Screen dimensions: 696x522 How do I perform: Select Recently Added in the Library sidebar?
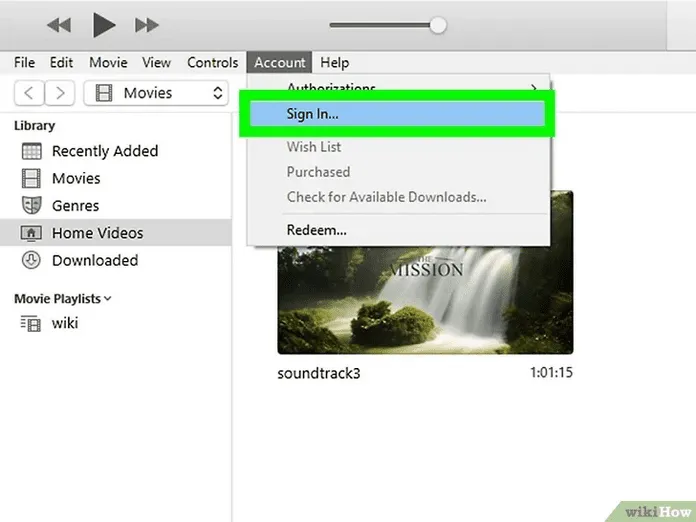[x=104, y=151]
